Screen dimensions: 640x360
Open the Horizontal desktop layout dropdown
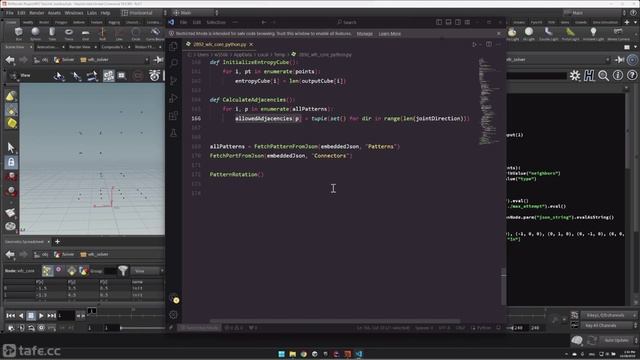[142, 13]
